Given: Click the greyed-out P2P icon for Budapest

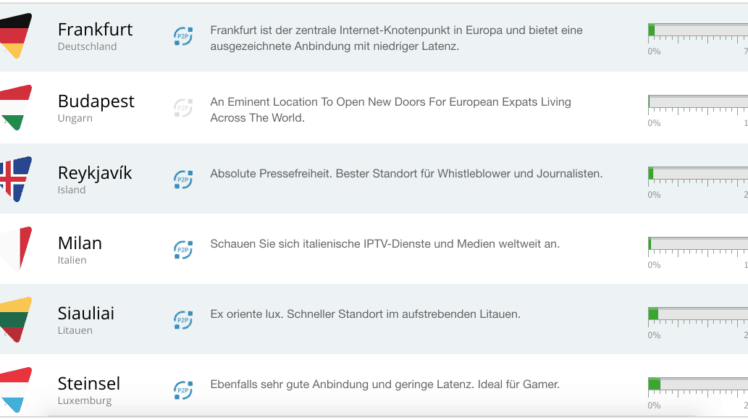Looking at the screenshot, I should coord(183,108).
